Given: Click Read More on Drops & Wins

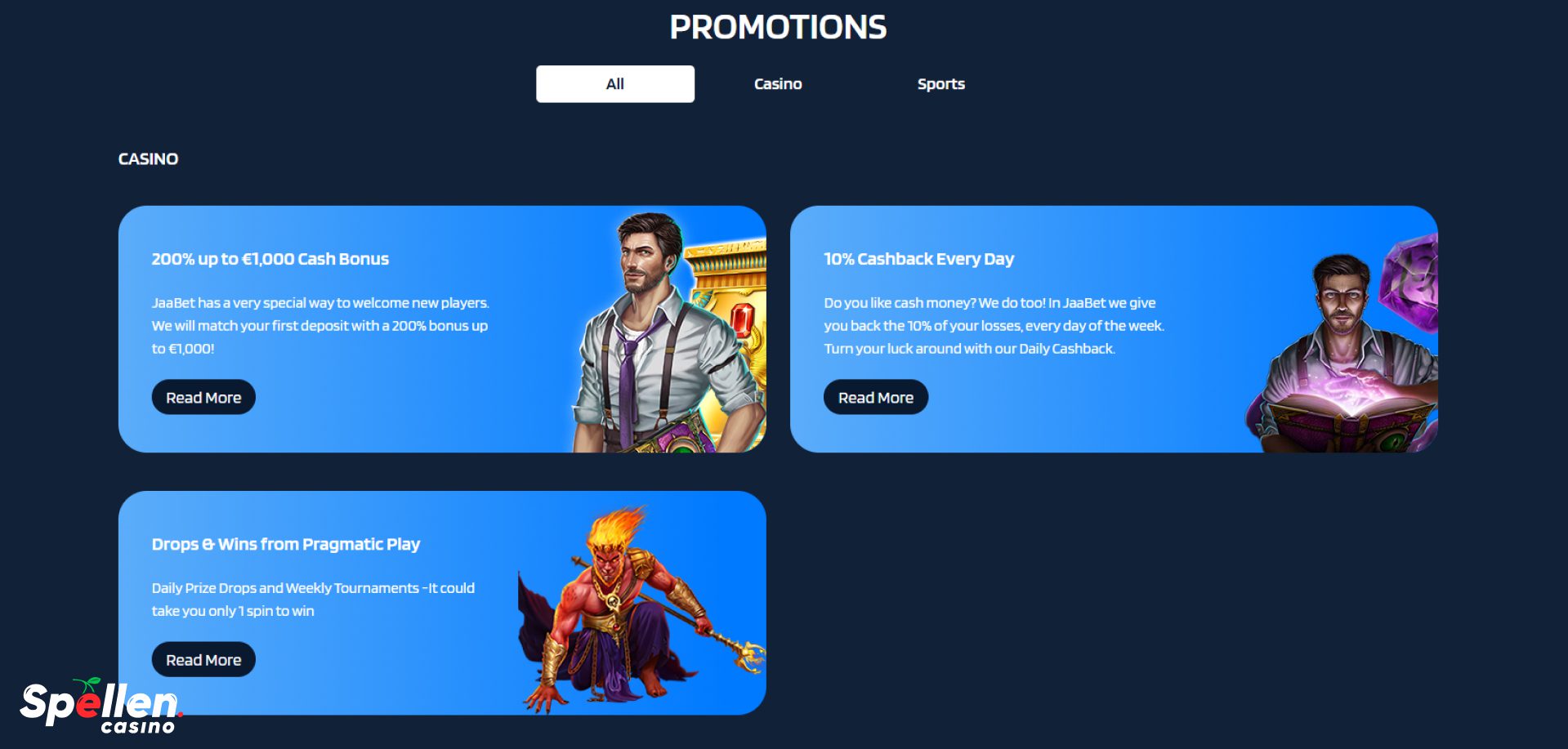Looking at the screenshot, I should [203, 659].
